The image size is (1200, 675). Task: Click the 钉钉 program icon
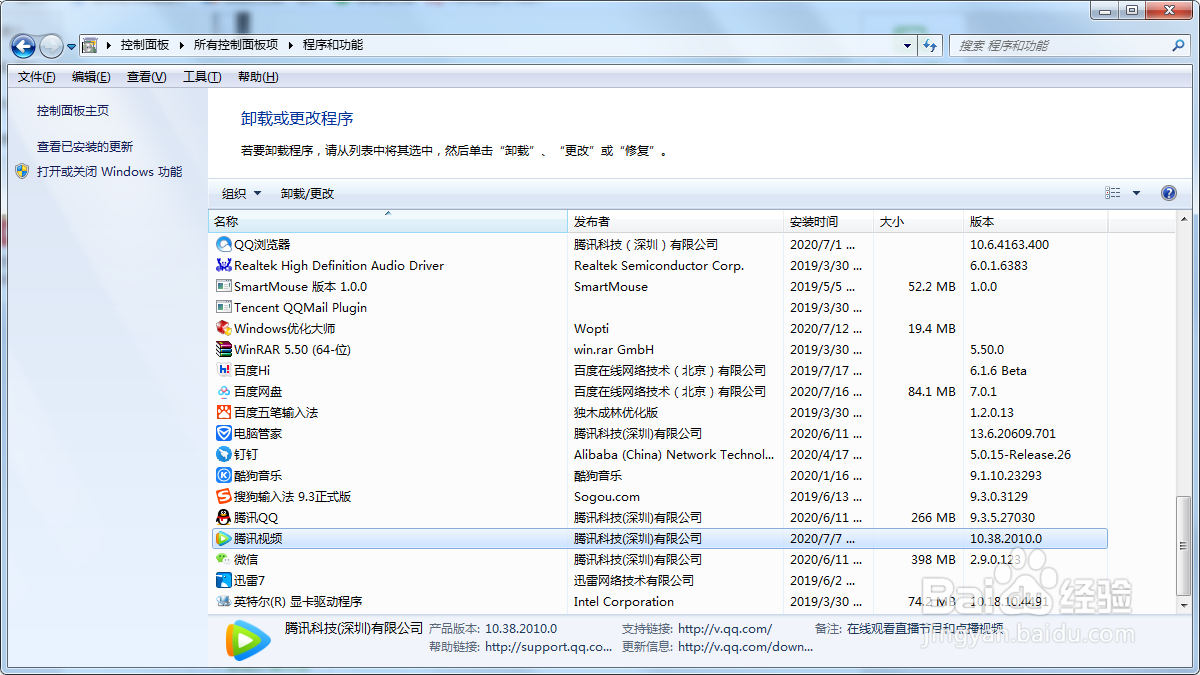pyautogui.click(x=224, y=454)
